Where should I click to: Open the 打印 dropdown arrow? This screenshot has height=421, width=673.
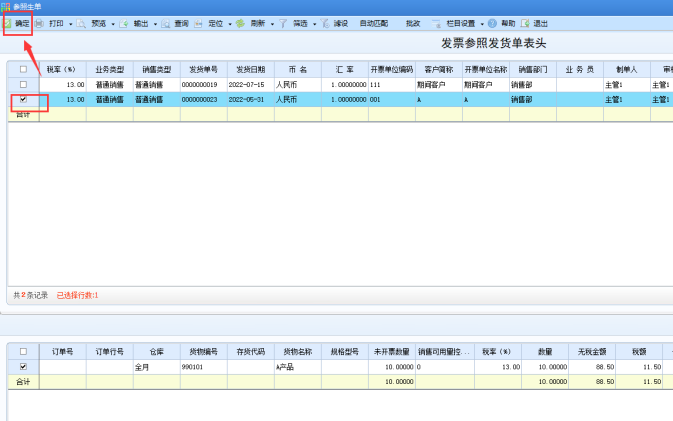tap(70, 24)
